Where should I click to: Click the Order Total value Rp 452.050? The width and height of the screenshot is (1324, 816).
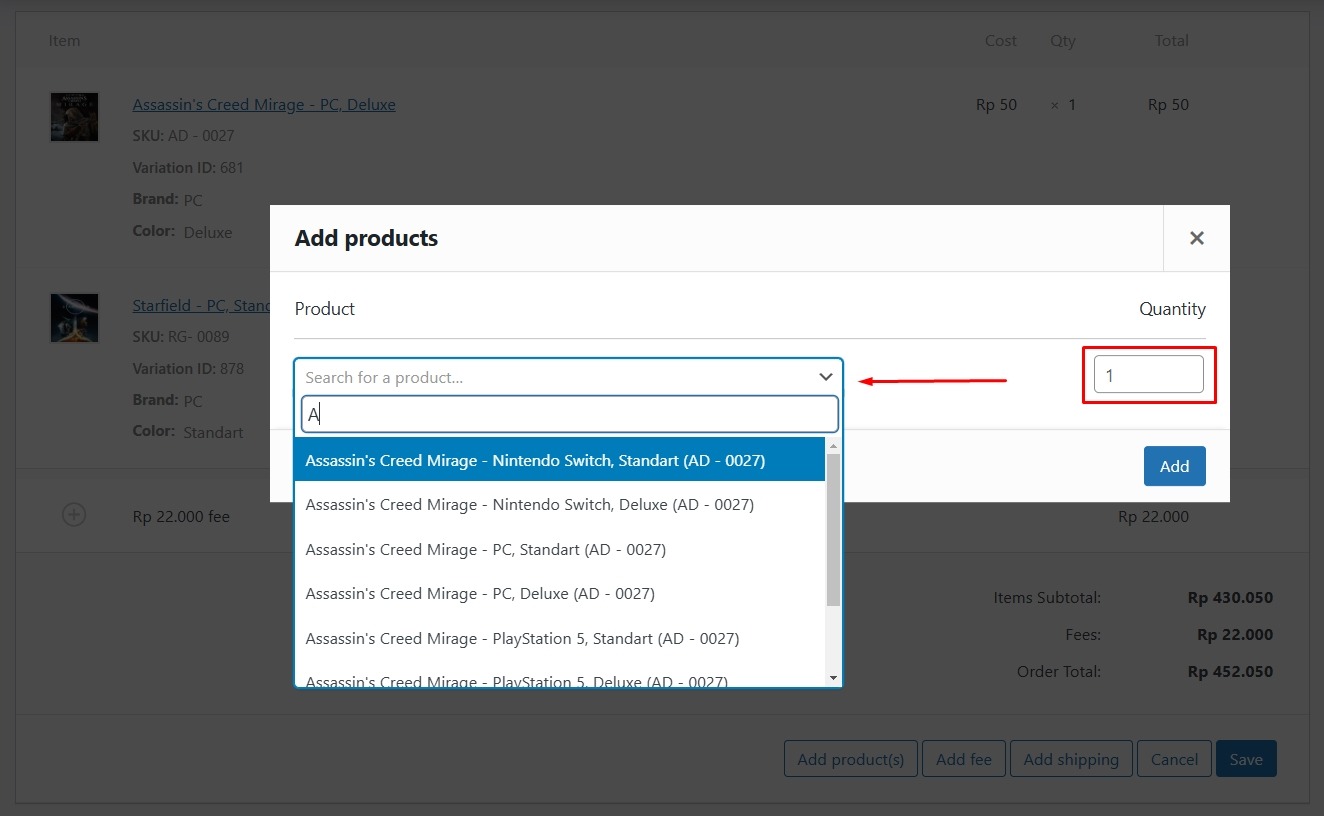click(x=1230, y=672)
